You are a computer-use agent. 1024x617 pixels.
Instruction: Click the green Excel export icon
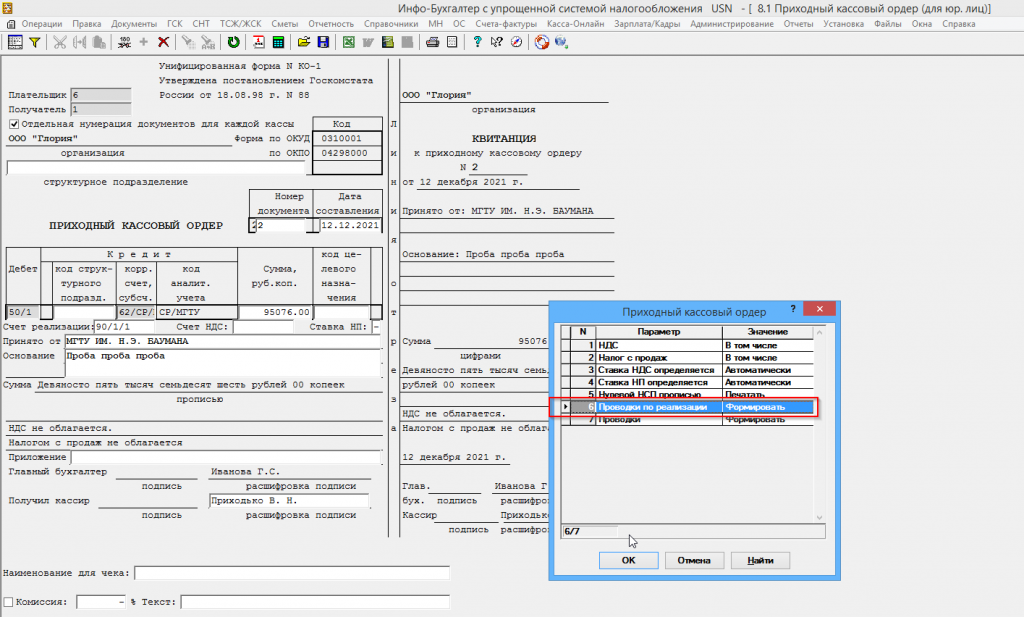pos(349,42)
